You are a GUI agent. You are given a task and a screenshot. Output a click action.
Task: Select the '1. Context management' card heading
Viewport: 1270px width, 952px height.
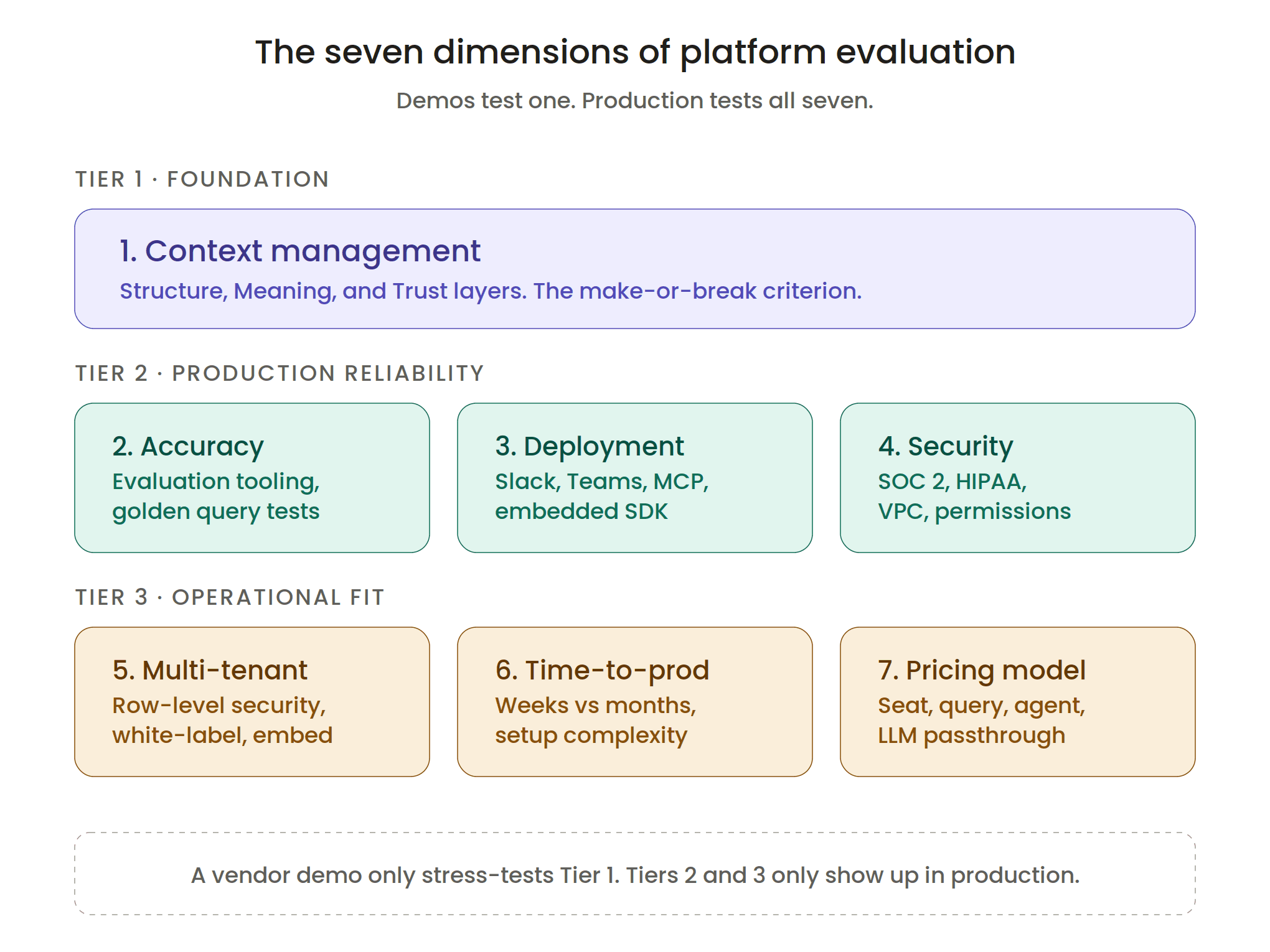click(x=300, y=251)
